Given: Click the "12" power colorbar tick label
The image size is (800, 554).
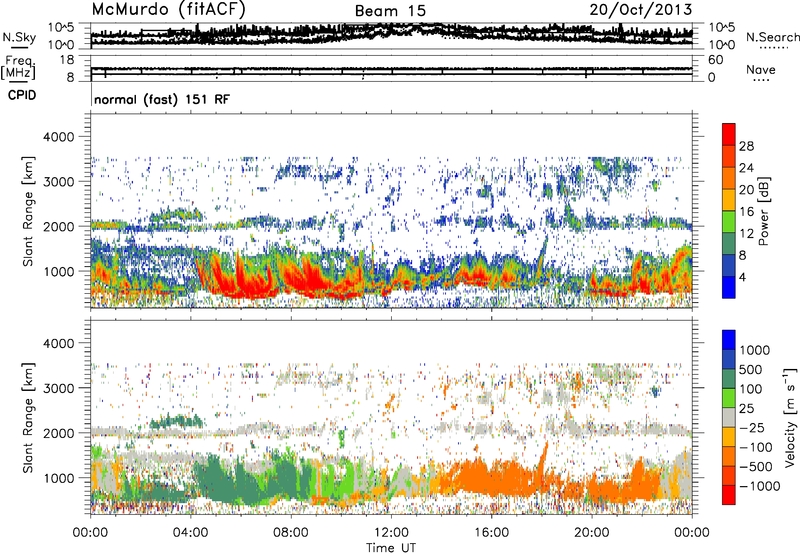Looking at the screenshot, I should click(x=746, y=234).
